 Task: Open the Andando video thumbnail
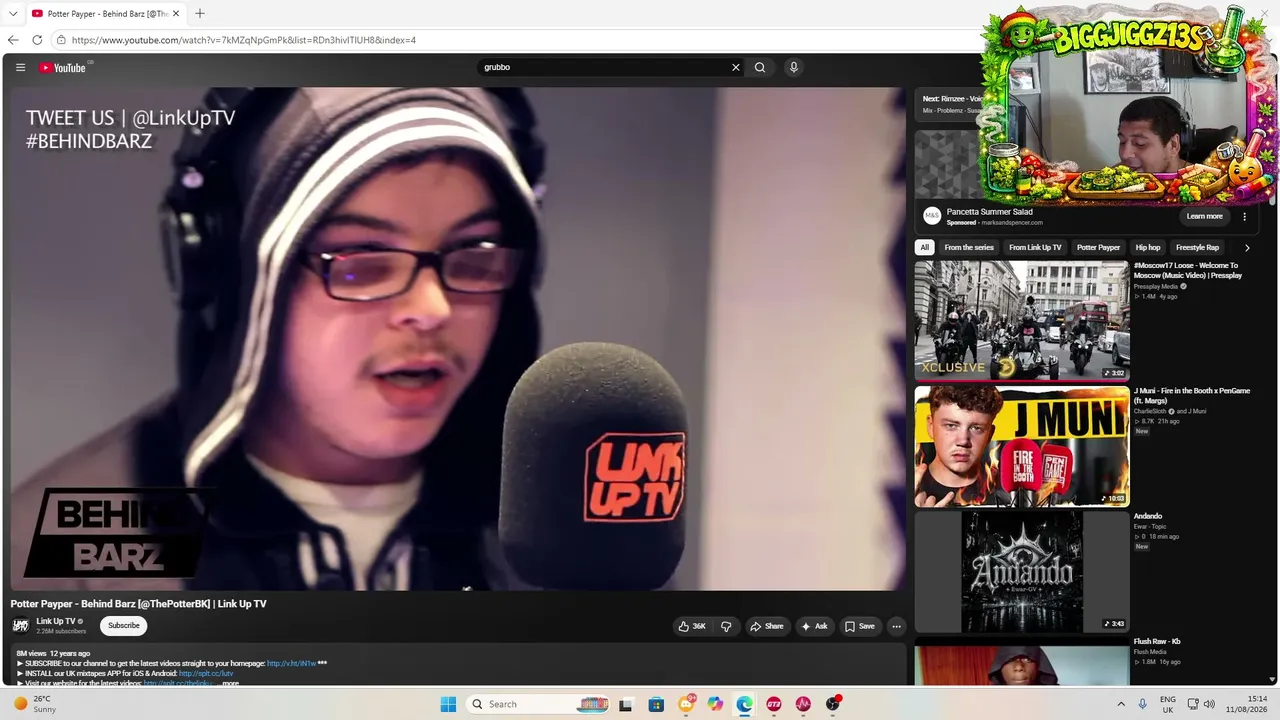coord(1022,572)
